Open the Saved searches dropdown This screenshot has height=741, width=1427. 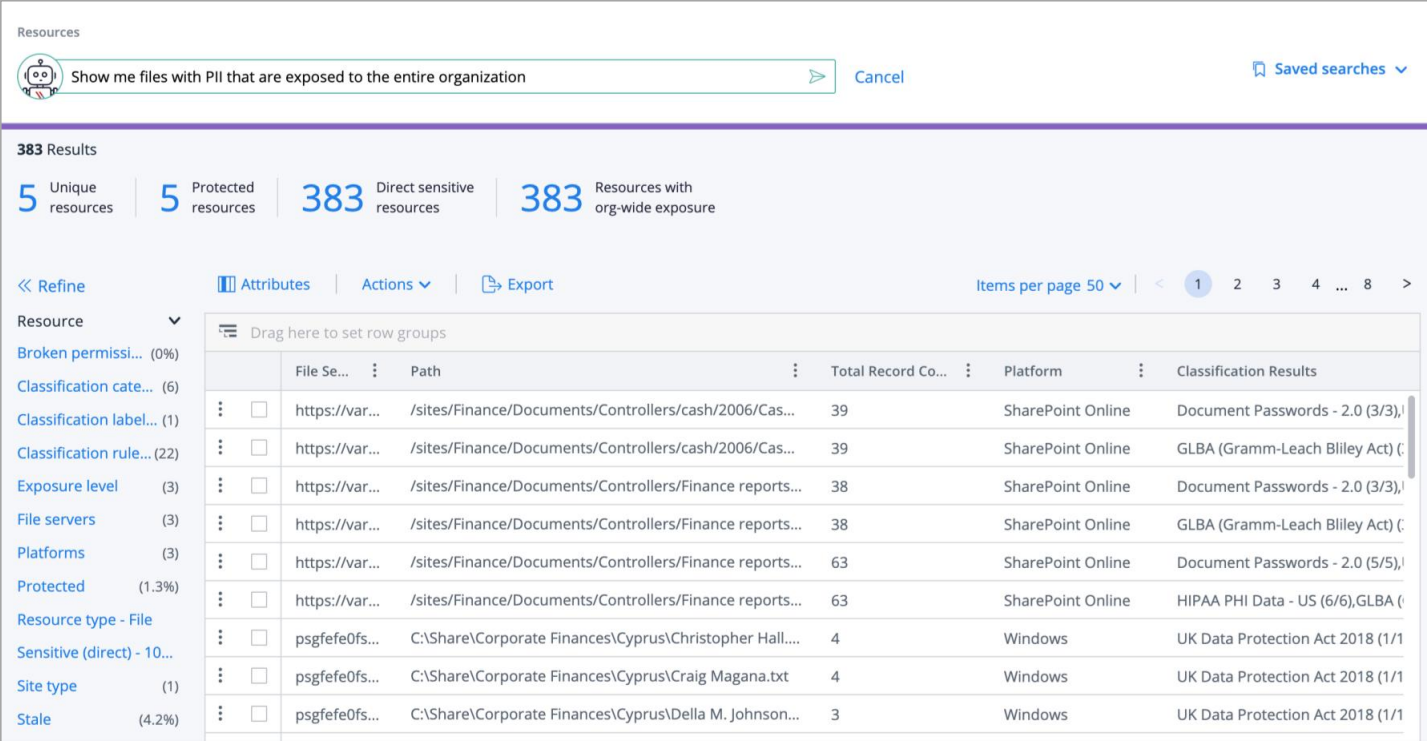1330,69
